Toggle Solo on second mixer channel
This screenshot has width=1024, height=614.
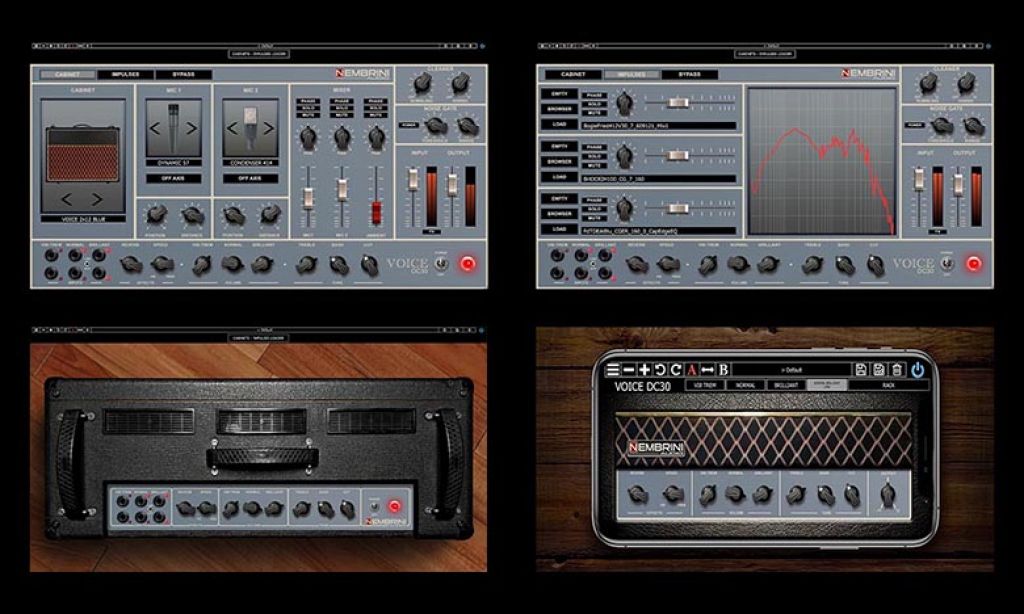tap(342, 108)
